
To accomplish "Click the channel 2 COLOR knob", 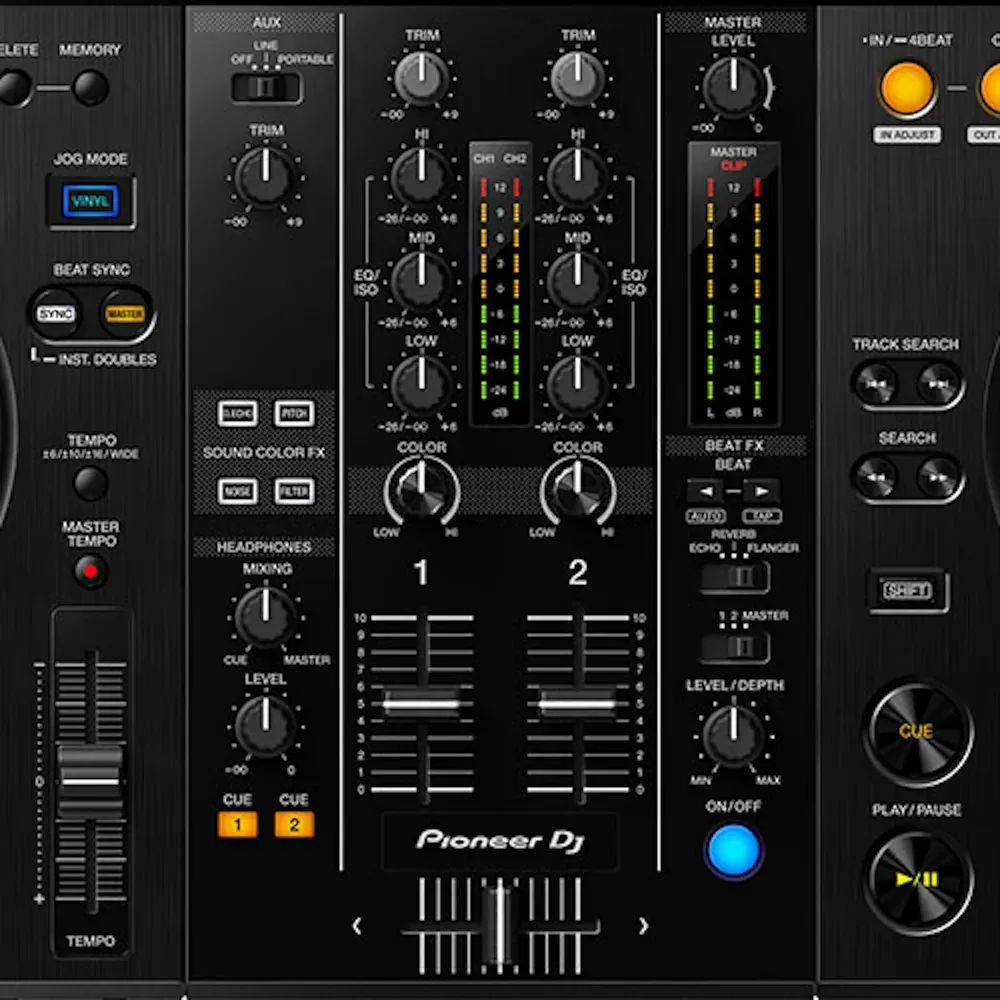I will (x=577, y=490).
